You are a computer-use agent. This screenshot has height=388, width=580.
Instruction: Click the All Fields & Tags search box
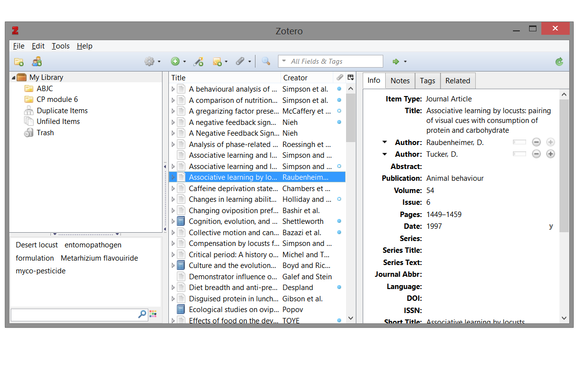pos(330,61)
